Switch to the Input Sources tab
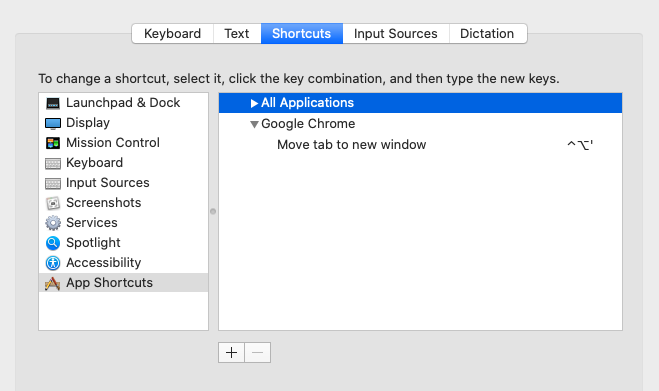Viewport: 659px width, 391px height. (395, 34)
